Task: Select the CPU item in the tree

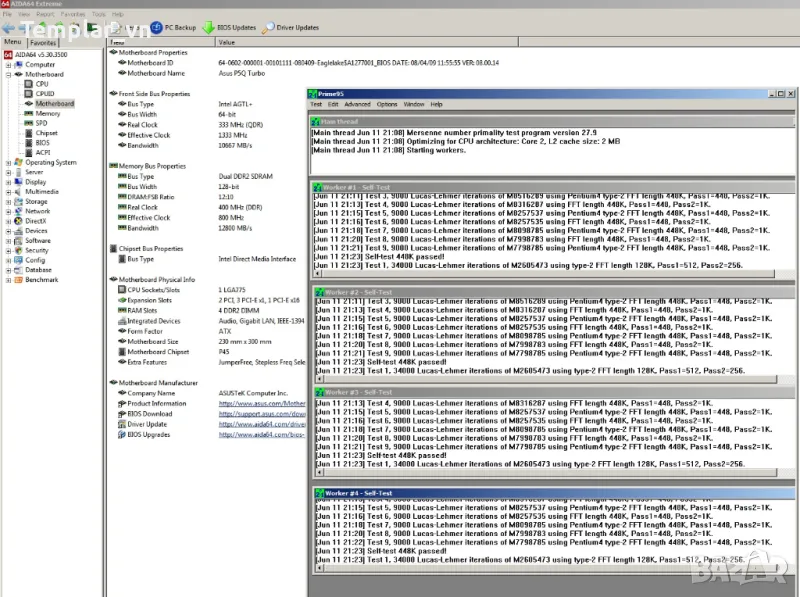Action: click(42, 84)
